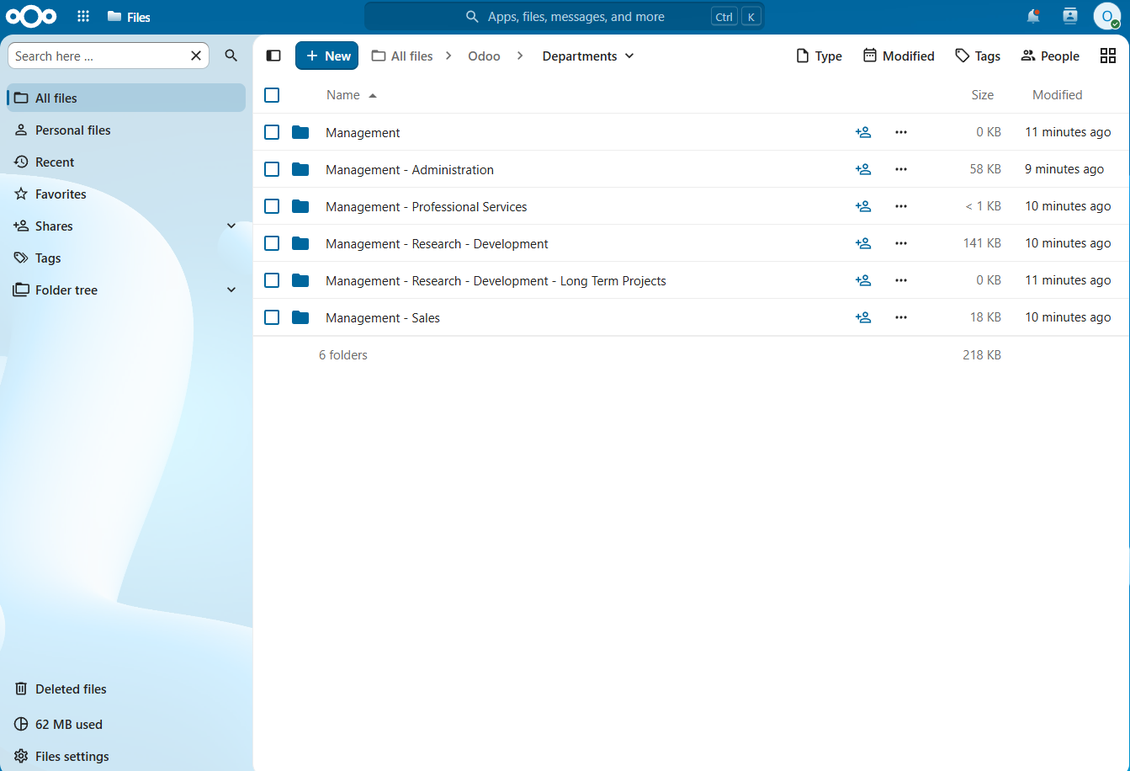Share the Long Term Projects folder

coord(863,280)
